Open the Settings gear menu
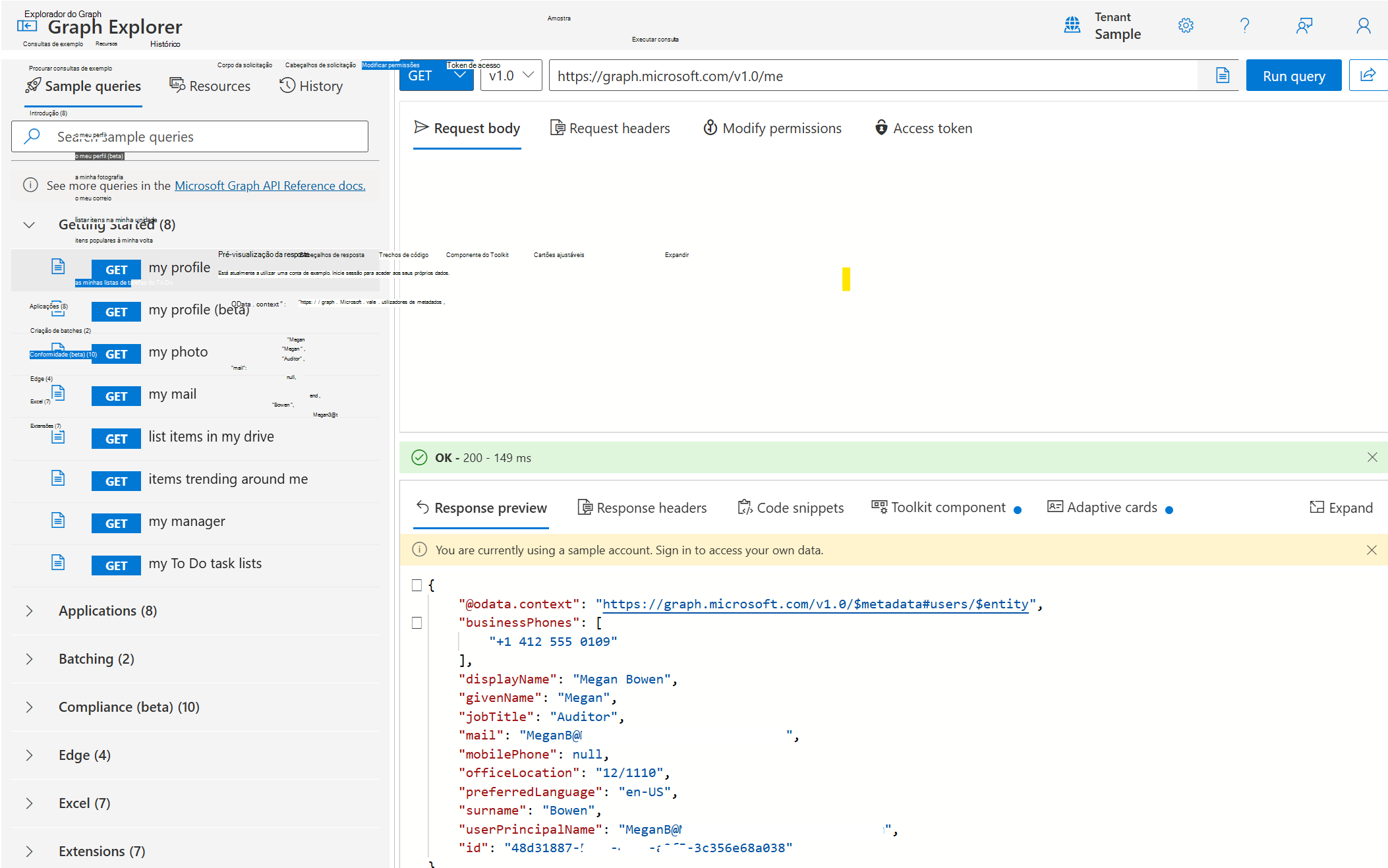1388x868 pixels. tap(1186, 25)
